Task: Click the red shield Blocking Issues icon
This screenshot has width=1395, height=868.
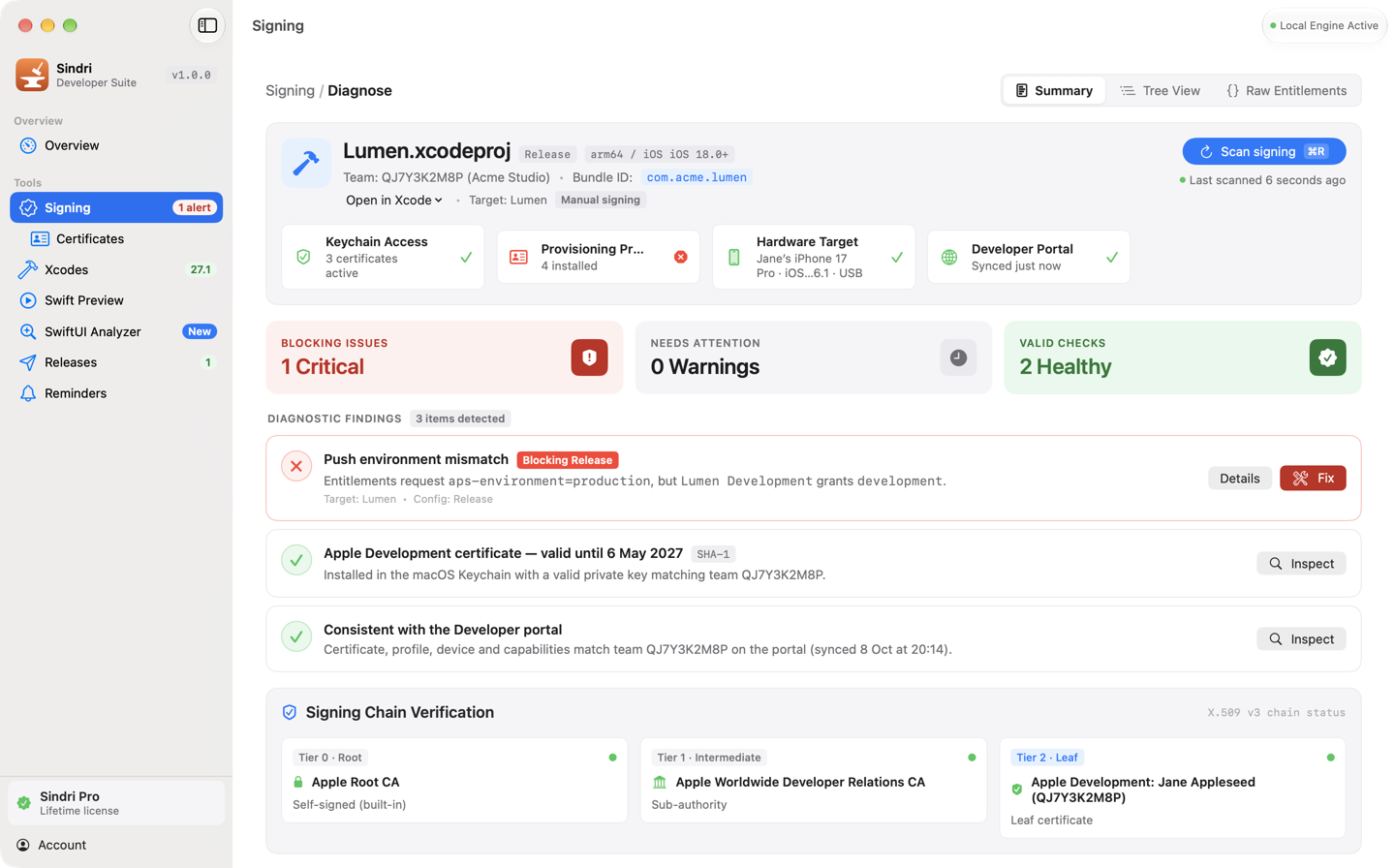Action: (589, 357)
